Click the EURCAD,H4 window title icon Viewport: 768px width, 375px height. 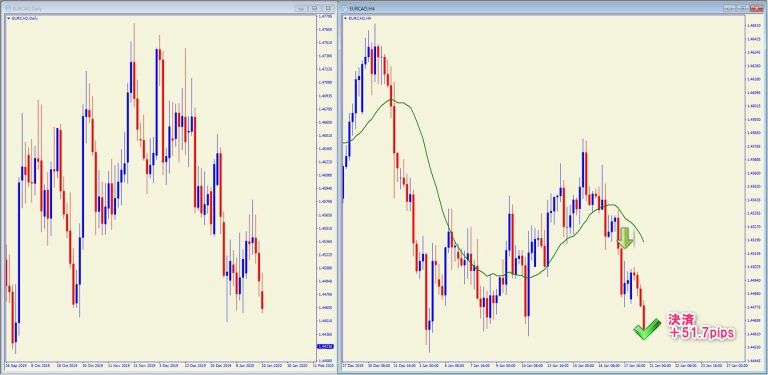(345, 8)
